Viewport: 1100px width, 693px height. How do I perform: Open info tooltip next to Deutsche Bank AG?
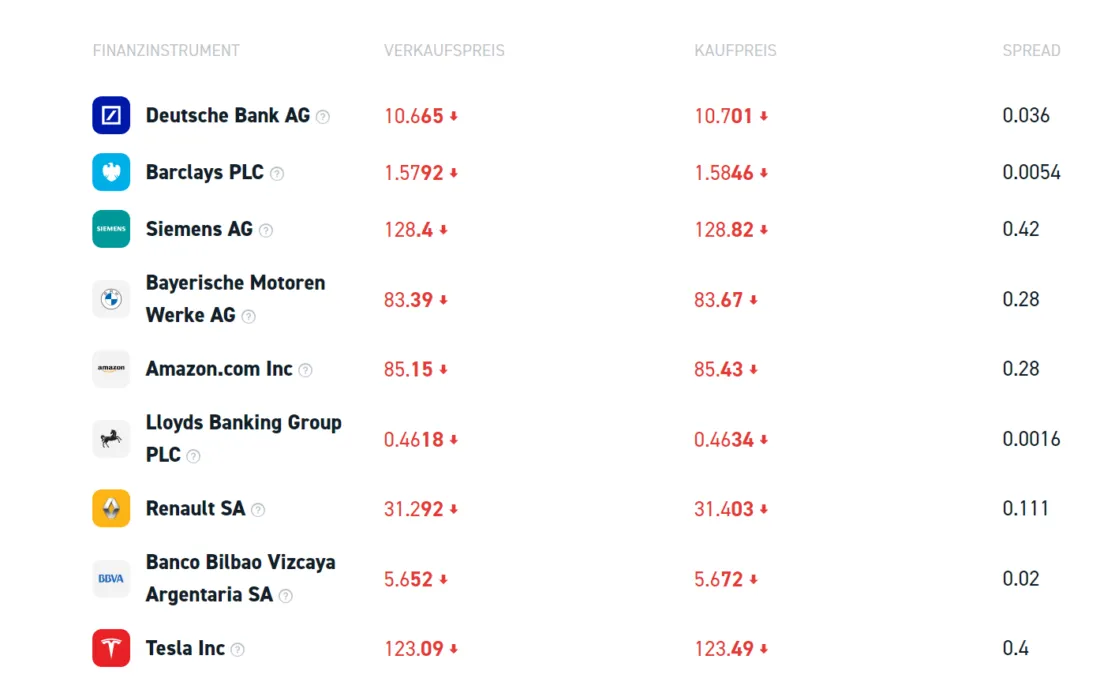[x=323, y=117]
